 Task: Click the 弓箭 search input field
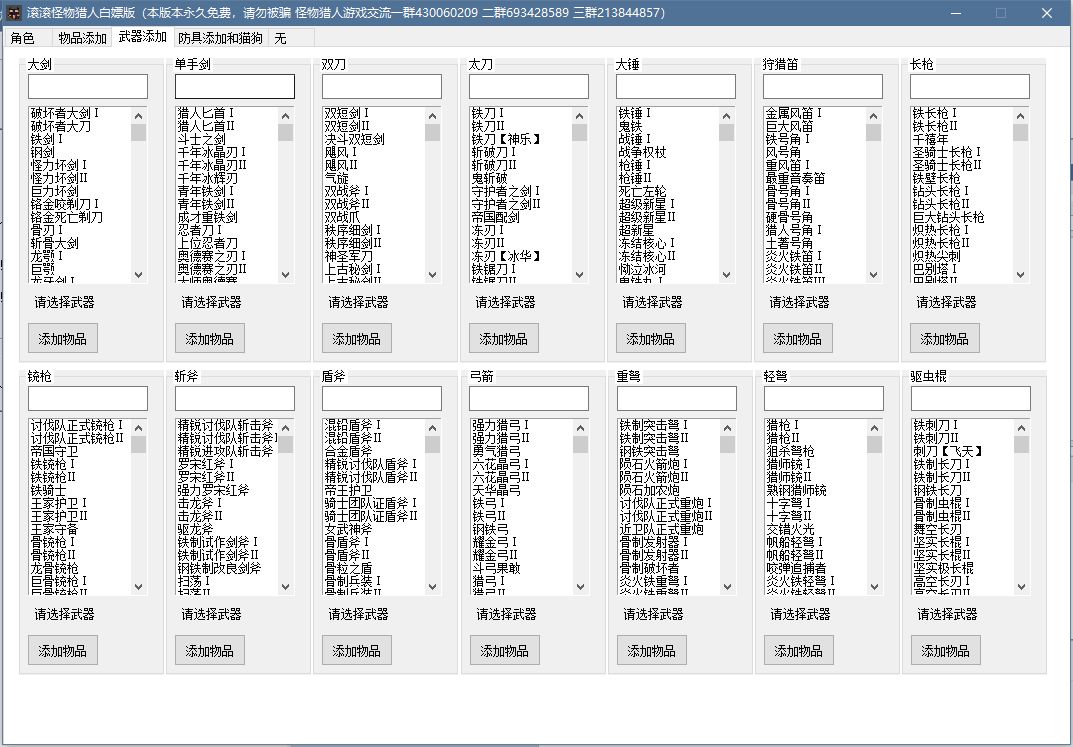[529, 399]
